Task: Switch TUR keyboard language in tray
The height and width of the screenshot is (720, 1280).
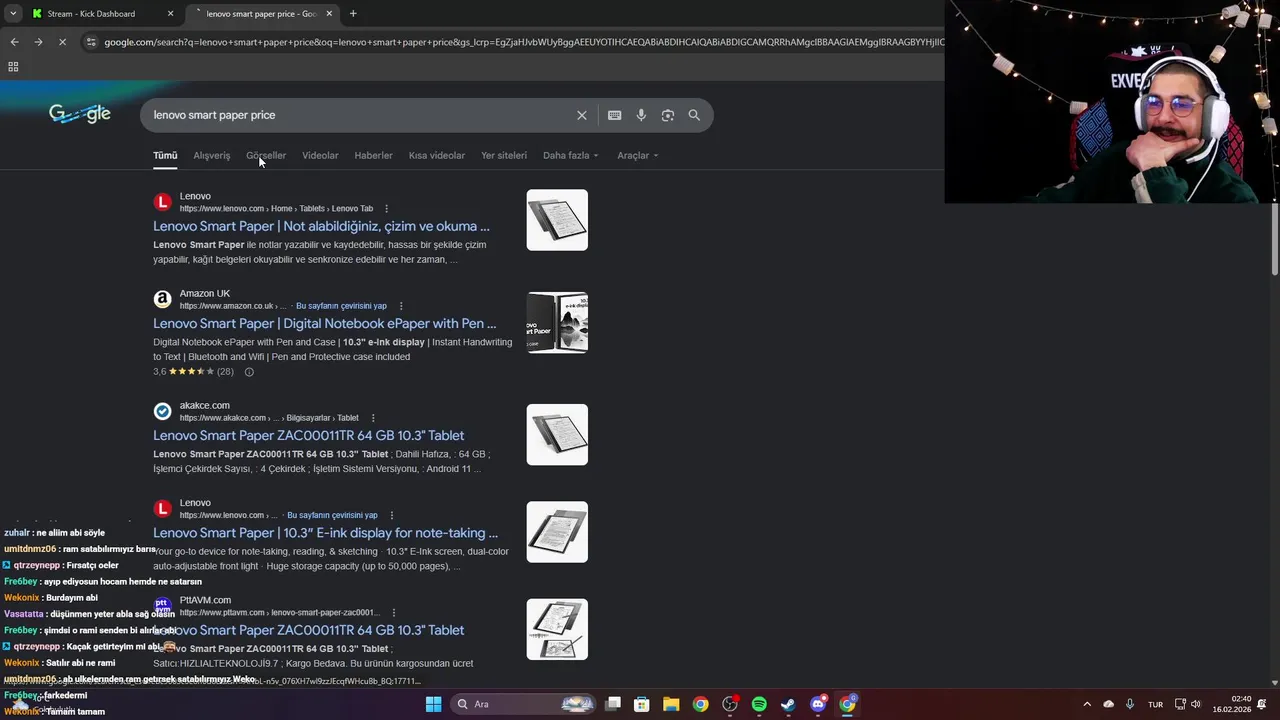Action: tap(1155, 704)
